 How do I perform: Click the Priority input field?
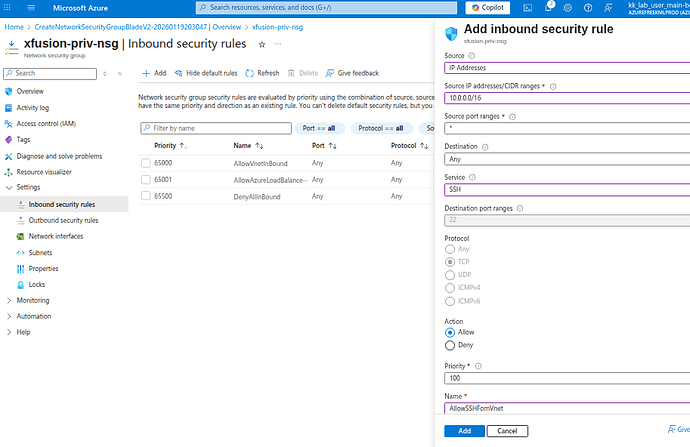(566, 379)
